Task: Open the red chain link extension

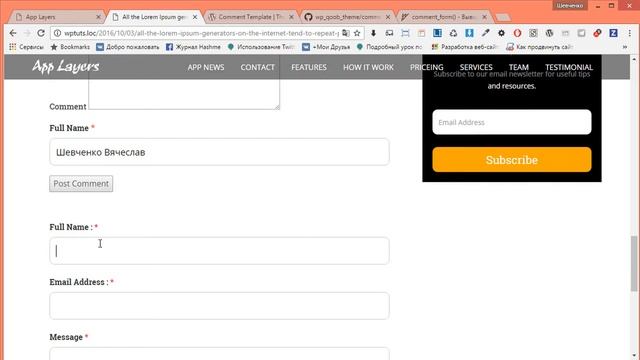Action: pyautogui.click(x=597, y=33)
